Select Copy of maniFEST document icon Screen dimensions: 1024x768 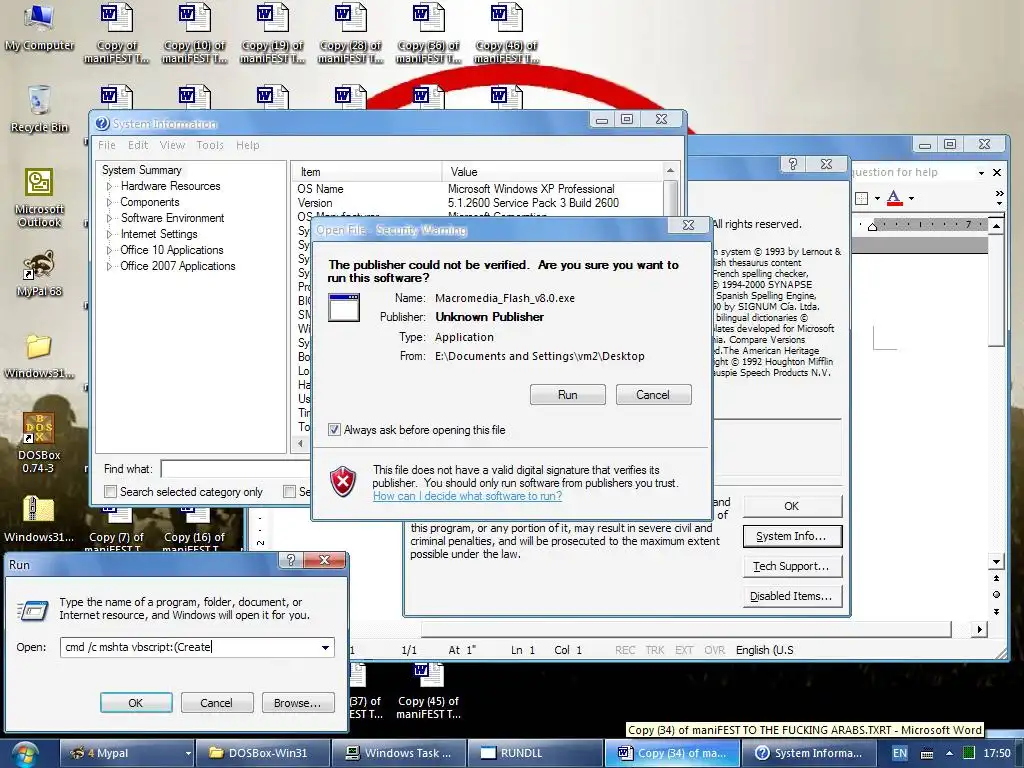(x=116, y=33)
